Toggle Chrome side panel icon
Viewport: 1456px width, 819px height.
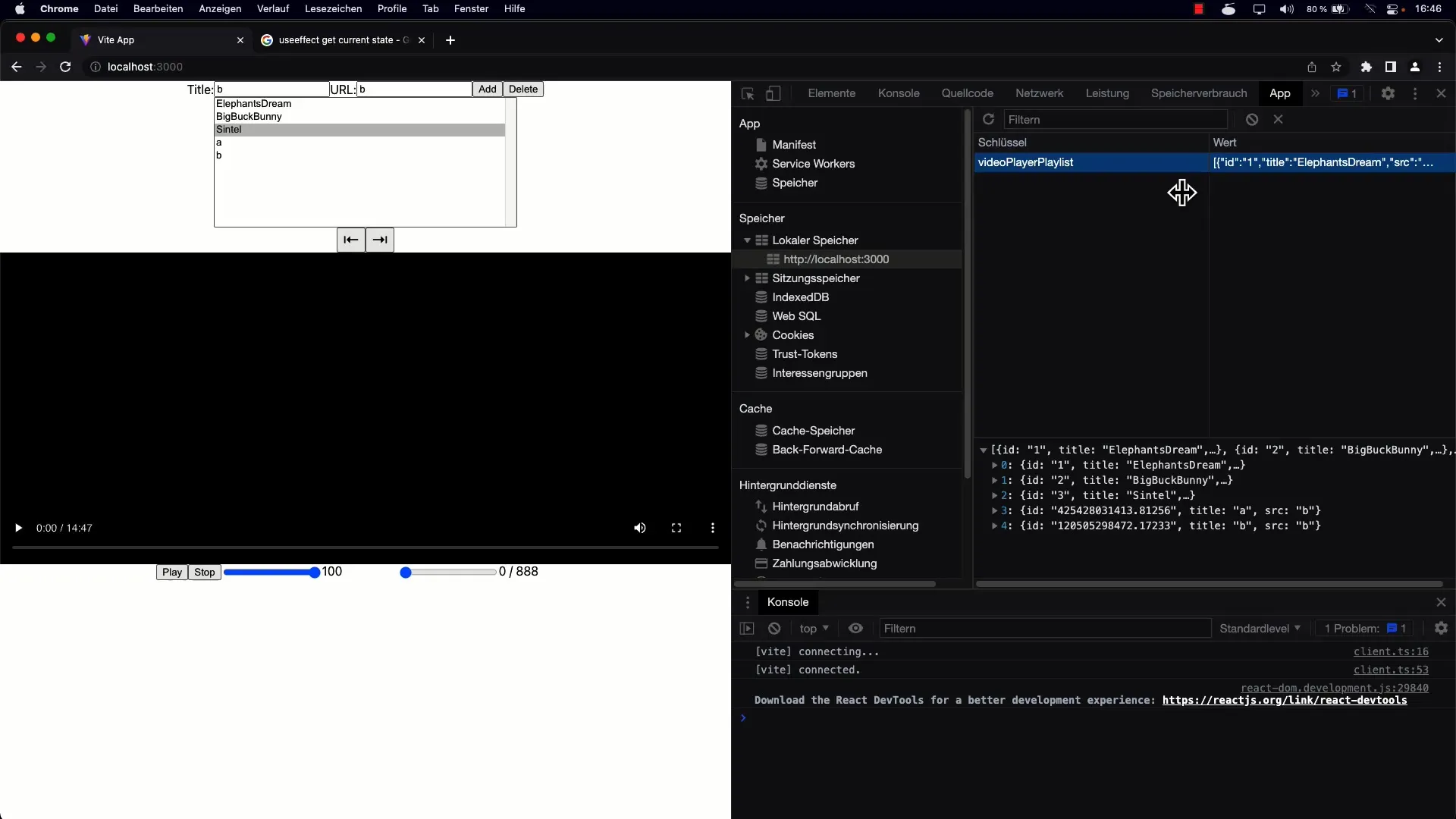(1391, 67)
